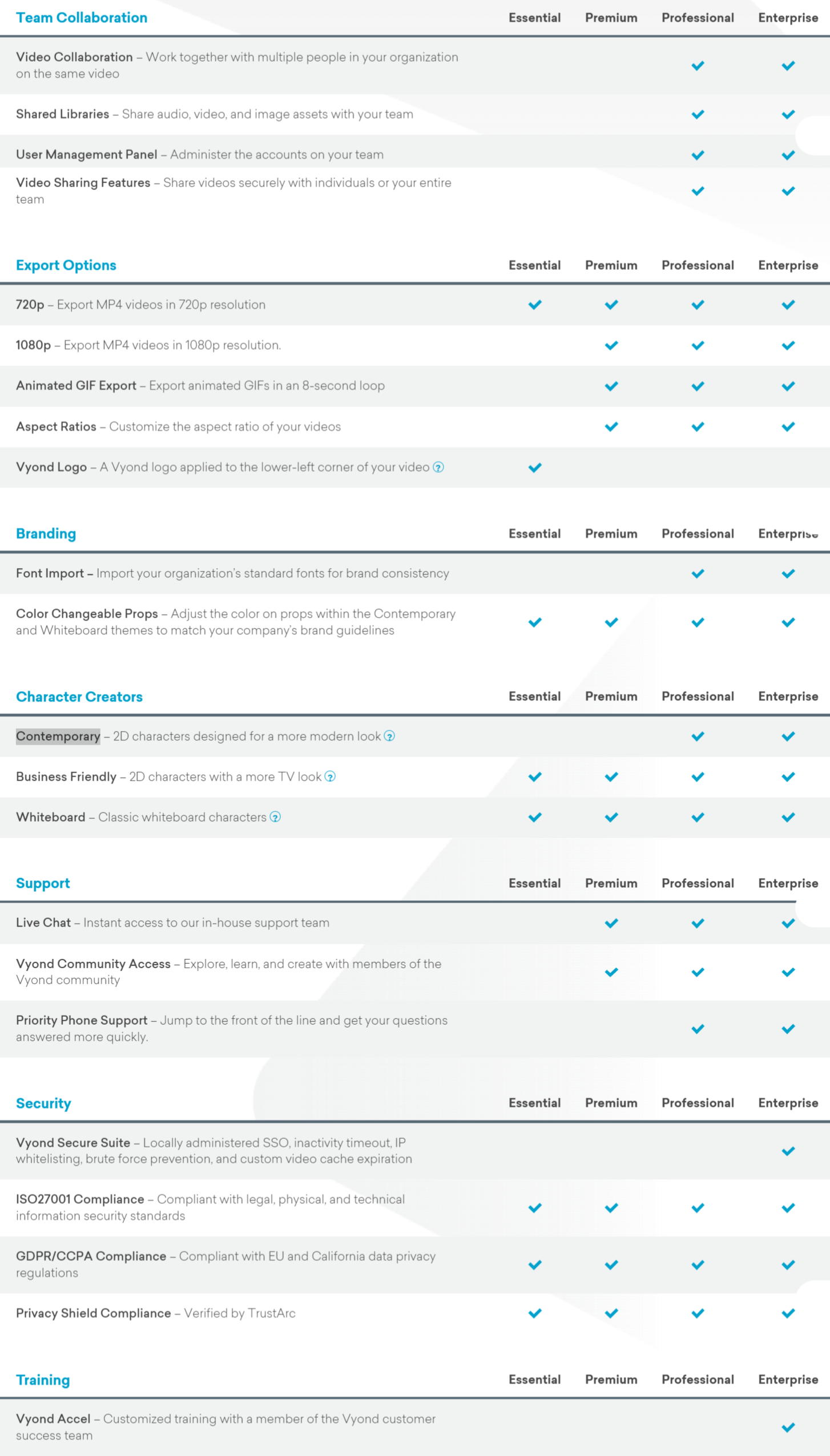The height and width of the screenshot is (1456, 830).
Task: Open the Contemporary character help tooltip icon
Action: (389, 736)
